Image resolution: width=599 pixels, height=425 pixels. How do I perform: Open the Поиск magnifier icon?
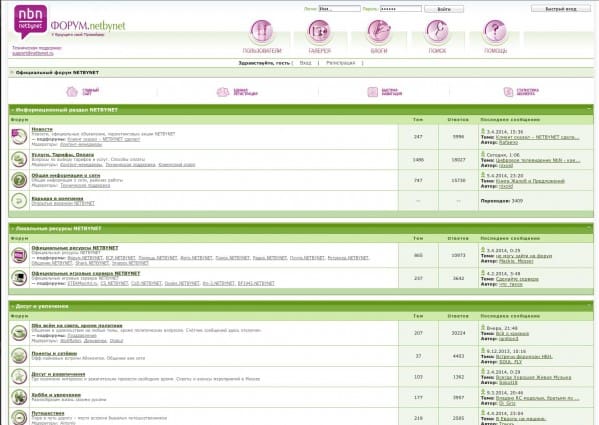pos(437,32)
